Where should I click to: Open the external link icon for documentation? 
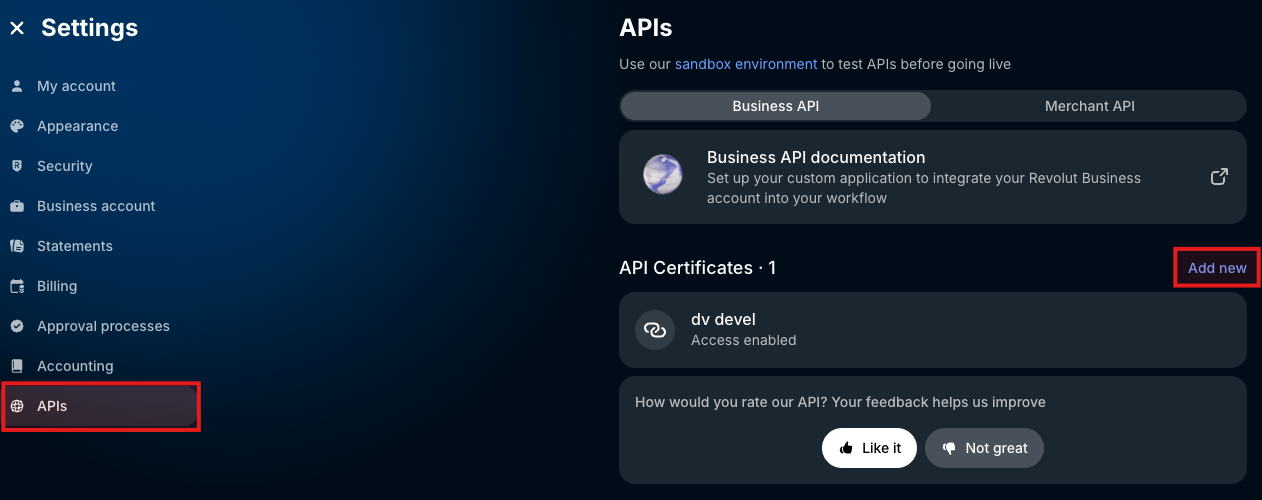(1219, 177)
